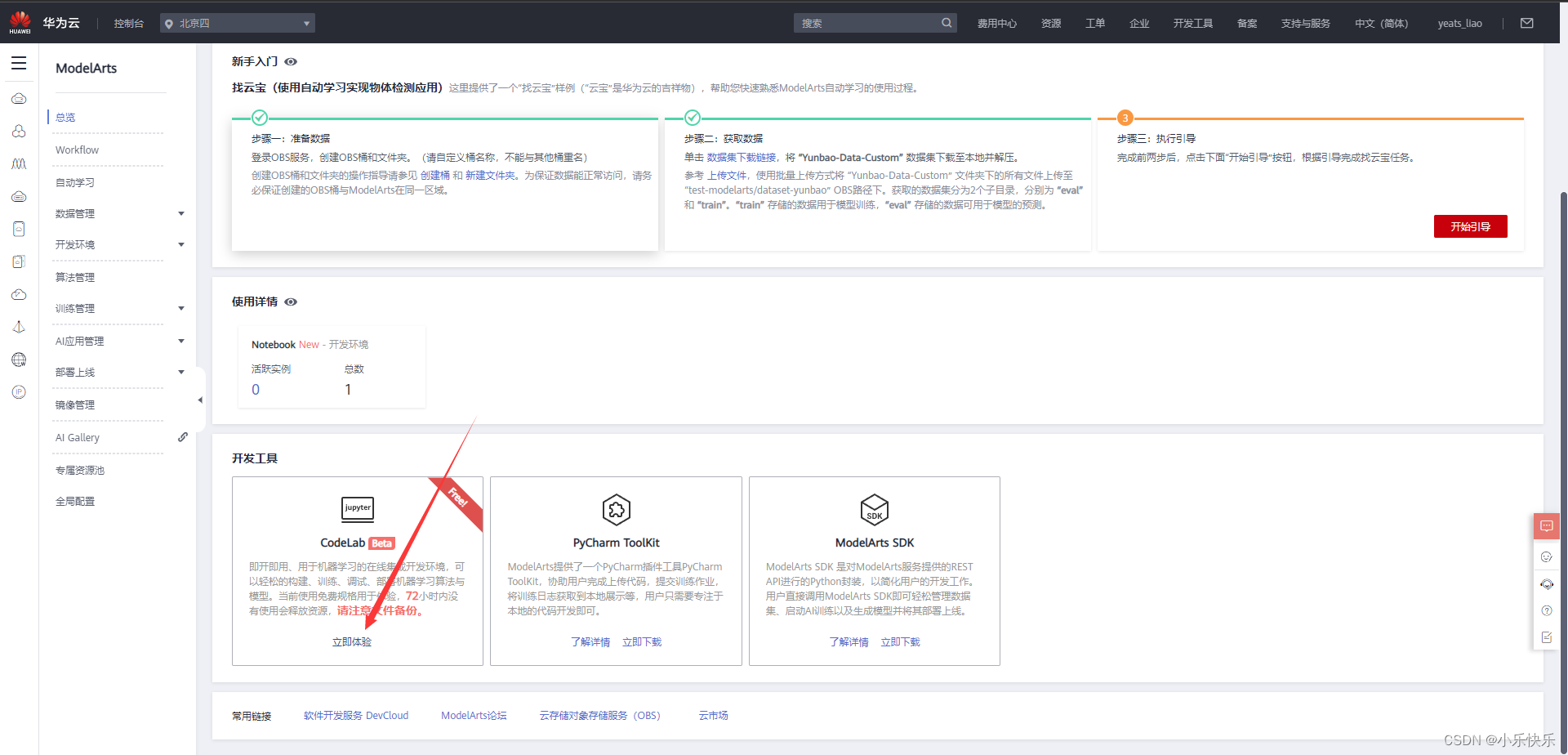This screenshot has width=1568, height=755.
Task: Toggle visibility of the 使用详情 section eye icon
Action: (x=291, y=302)
